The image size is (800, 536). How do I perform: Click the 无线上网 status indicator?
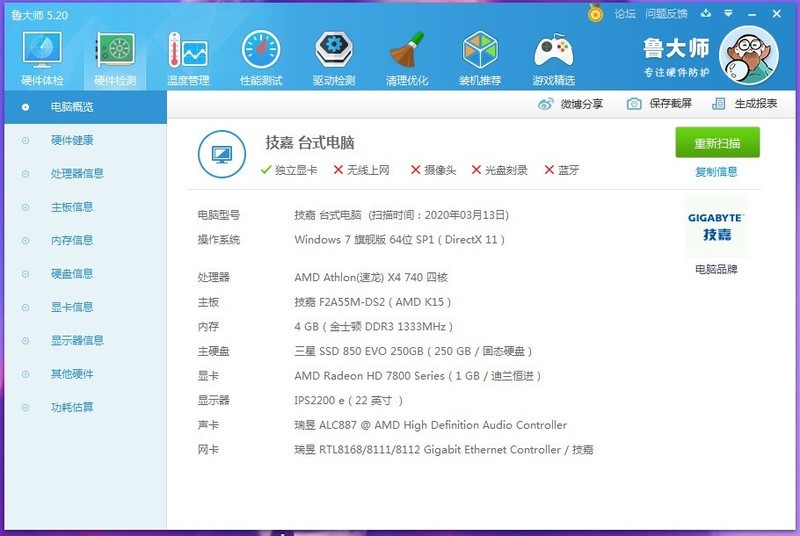tap(362, 170)
